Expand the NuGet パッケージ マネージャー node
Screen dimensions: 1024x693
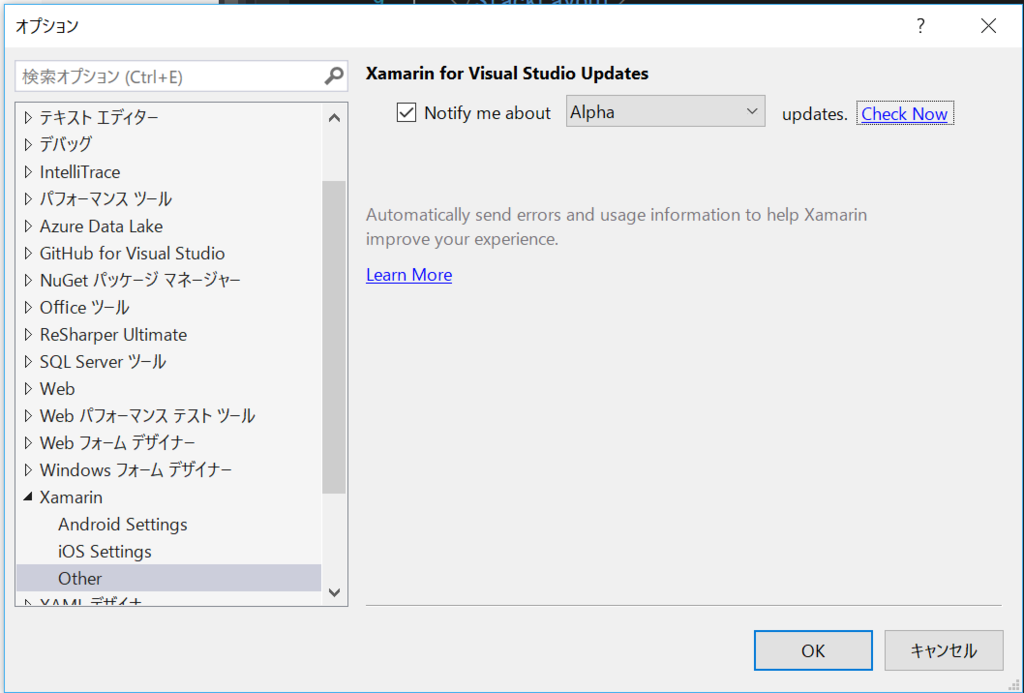pyautogui.click(x=26, y=280)
